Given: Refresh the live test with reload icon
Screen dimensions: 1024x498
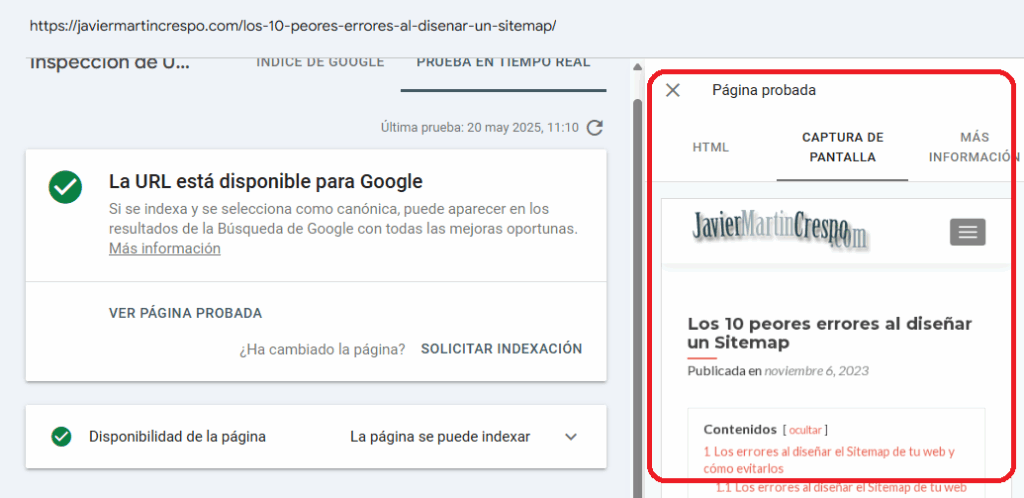Looking at the screenshot, I should click(x=594, y=128).
